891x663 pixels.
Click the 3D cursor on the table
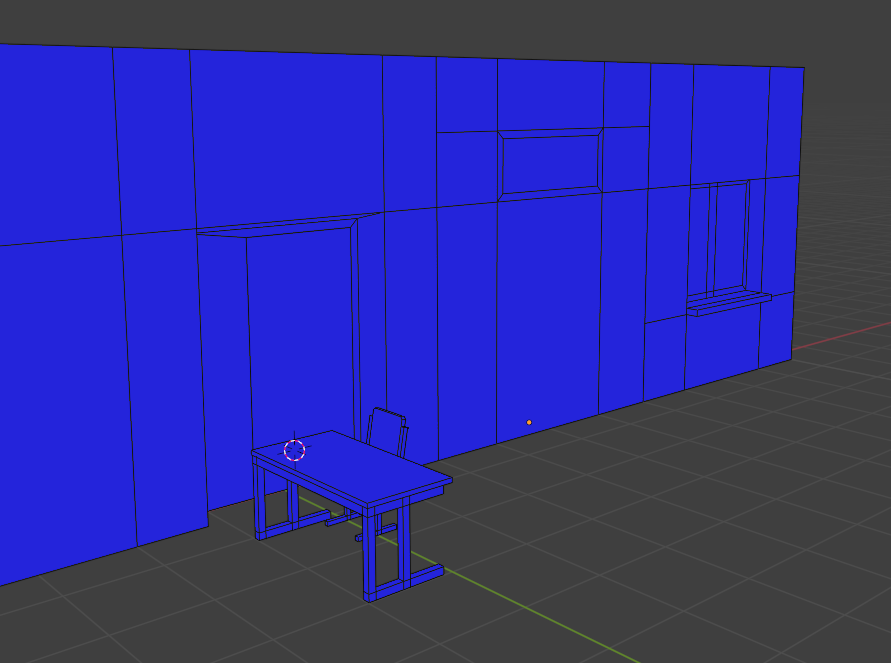pyautogui.click(x=294, y=450)
